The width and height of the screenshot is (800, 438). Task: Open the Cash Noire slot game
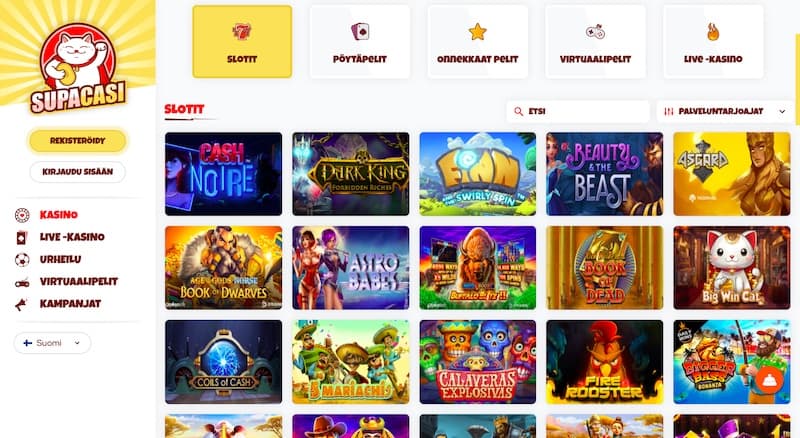(223, 174)
